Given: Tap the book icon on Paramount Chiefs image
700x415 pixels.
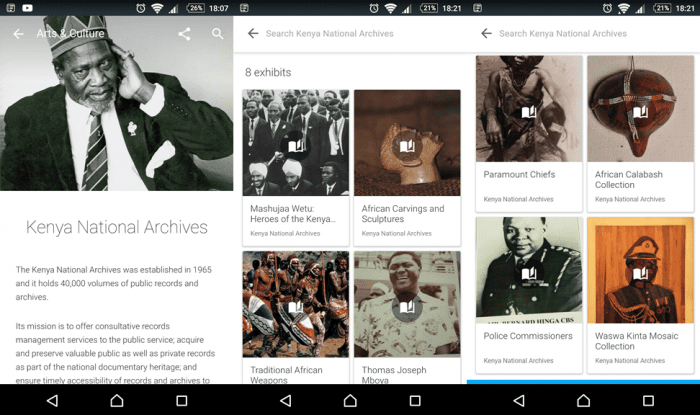Looking at the screenshot, I should tap(529, 112).
